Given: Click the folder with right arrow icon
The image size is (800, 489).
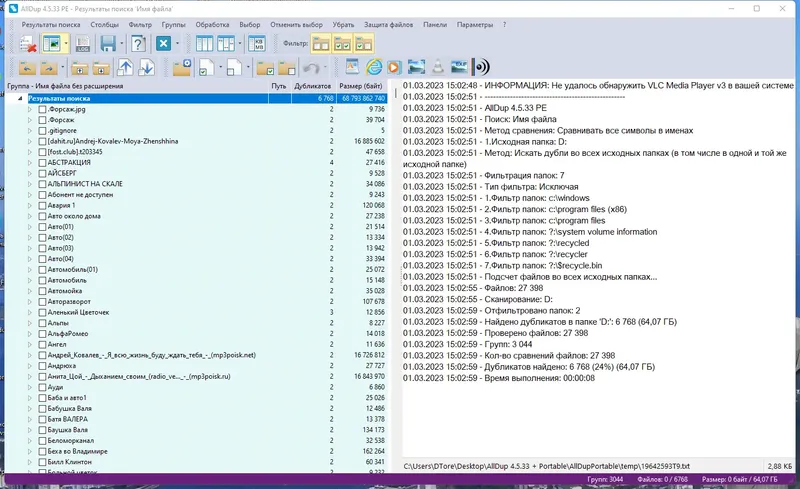Looking at the screenshot, I should pos(48,67).
